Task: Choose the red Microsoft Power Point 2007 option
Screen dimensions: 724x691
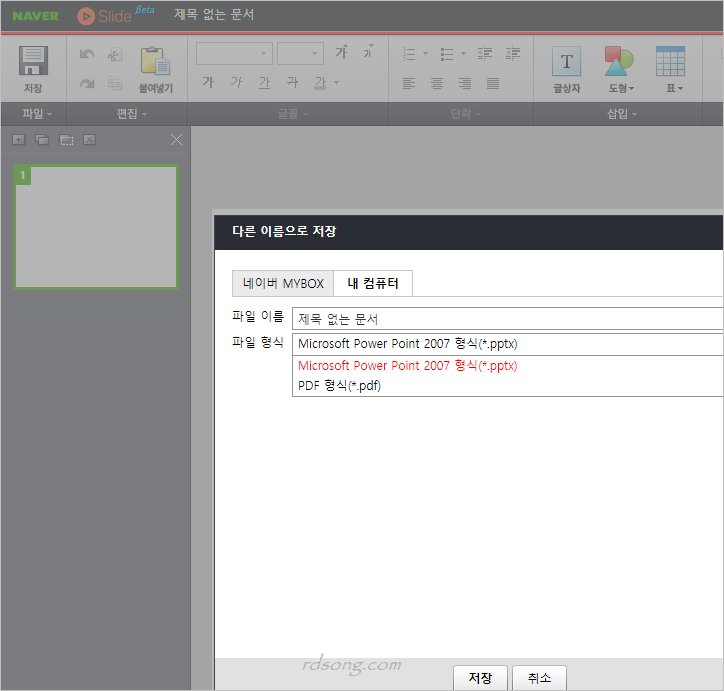Action: tap(407, 366)
